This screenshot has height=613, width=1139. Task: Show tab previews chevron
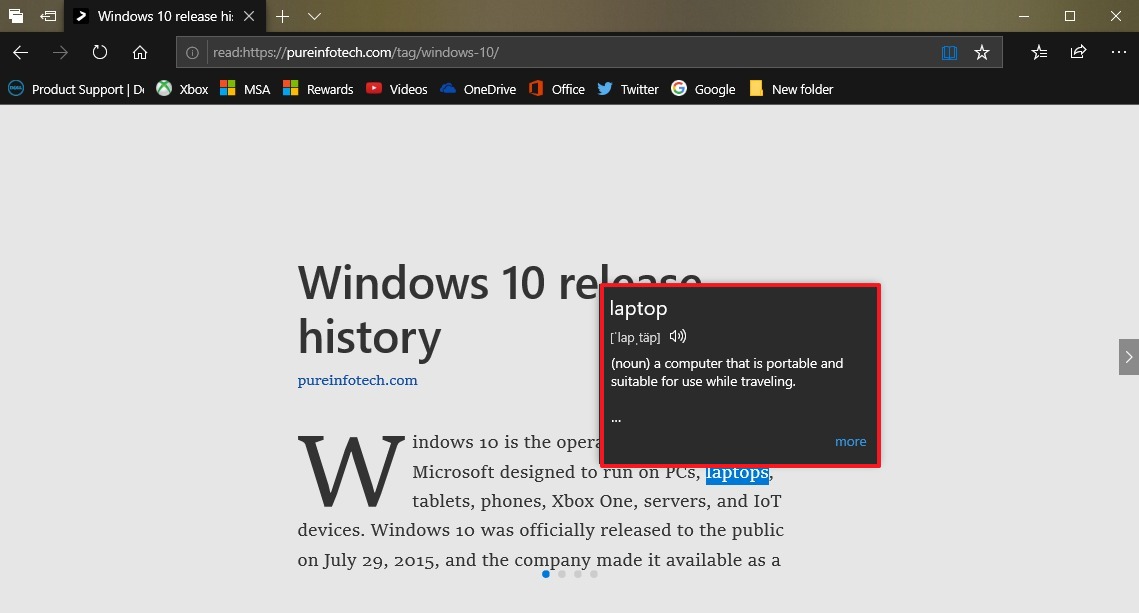pyautogui.click(x=314, y=16)
